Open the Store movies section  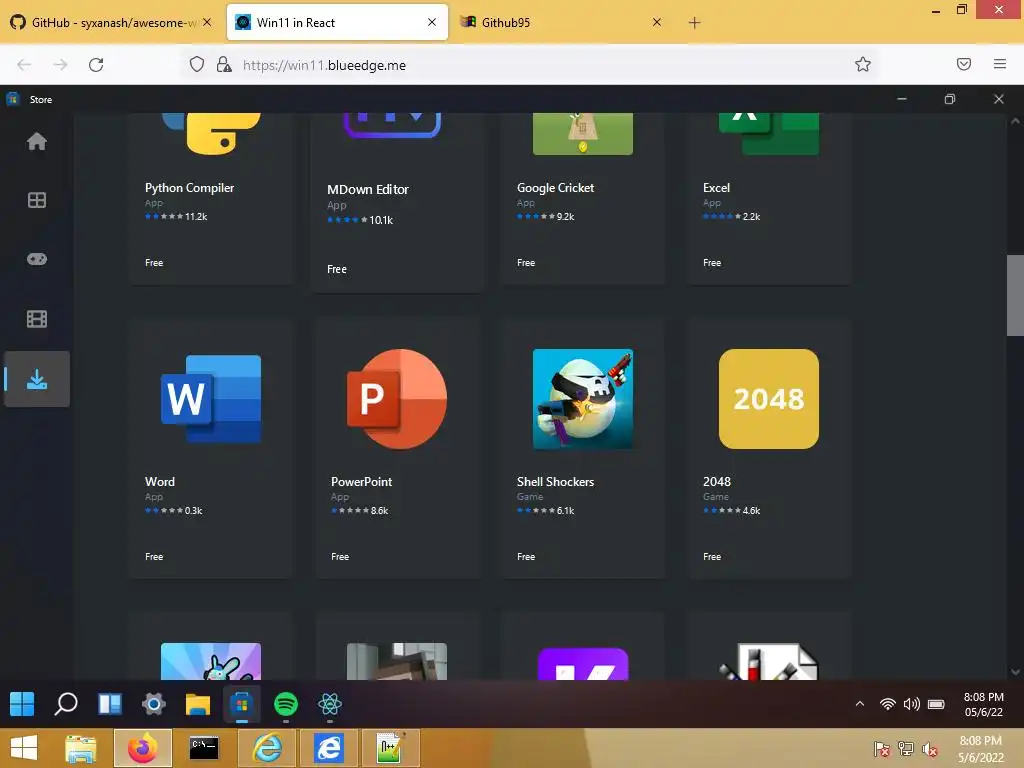point(37,319)
